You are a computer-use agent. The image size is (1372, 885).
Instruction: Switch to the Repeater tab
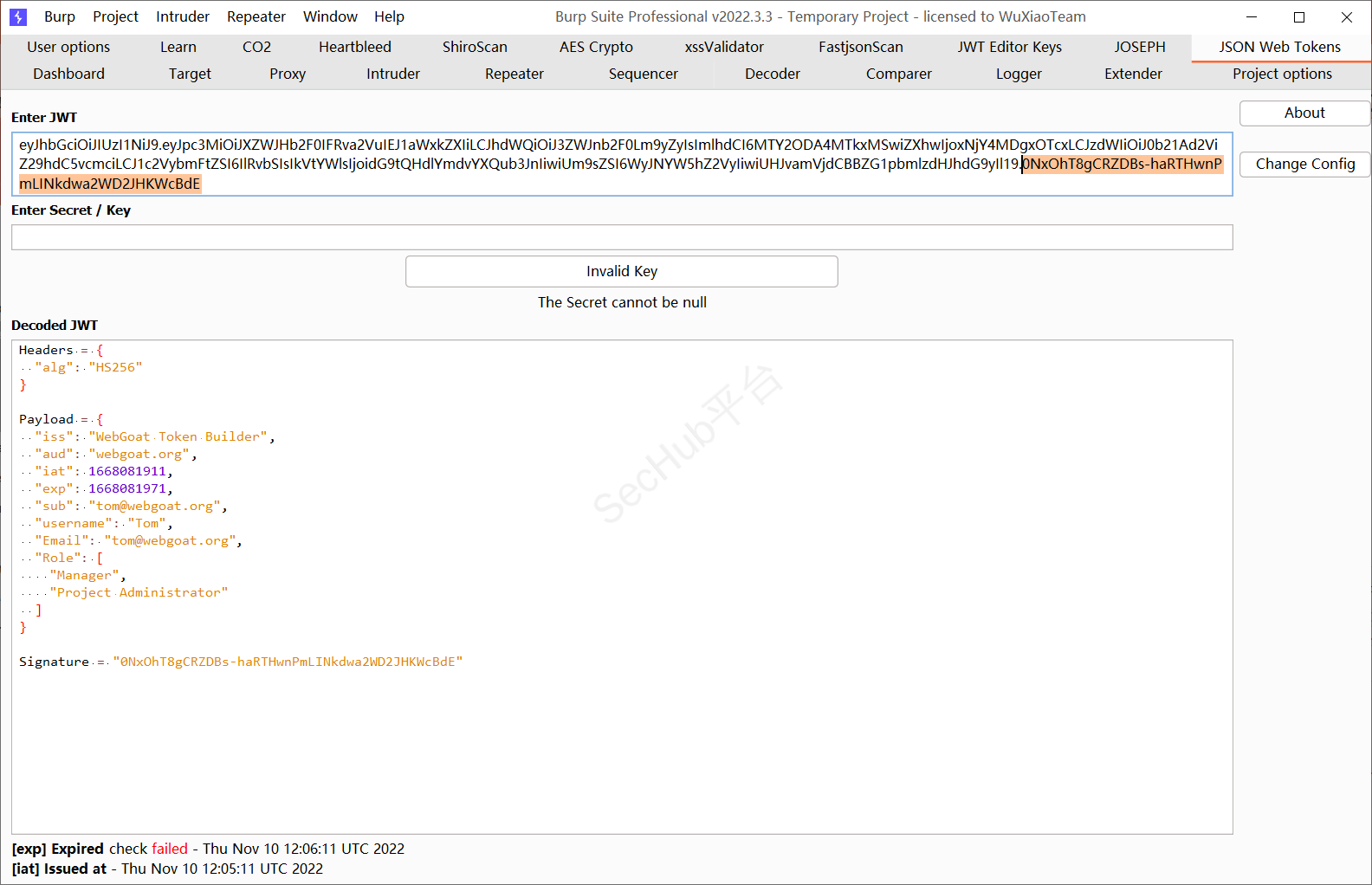[x=514, y=74]
